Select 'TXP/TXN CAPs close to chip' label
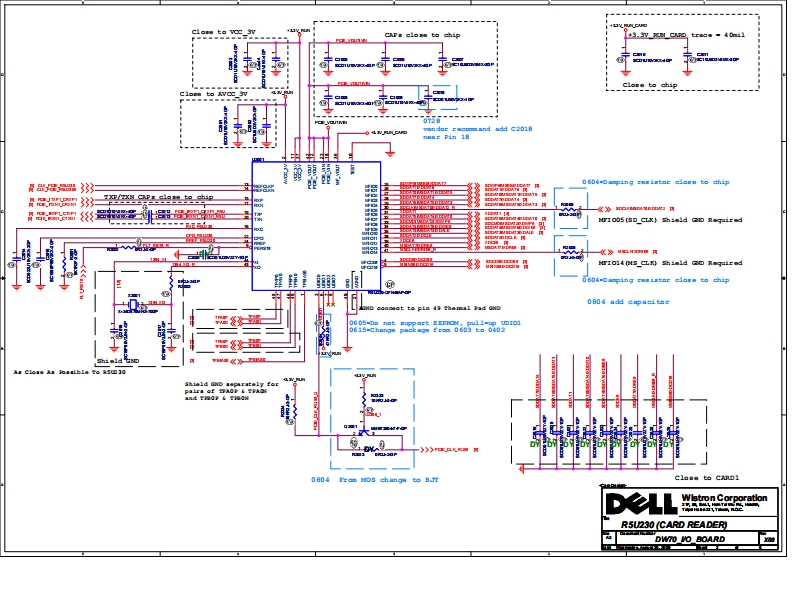 [x=158, y=198]
